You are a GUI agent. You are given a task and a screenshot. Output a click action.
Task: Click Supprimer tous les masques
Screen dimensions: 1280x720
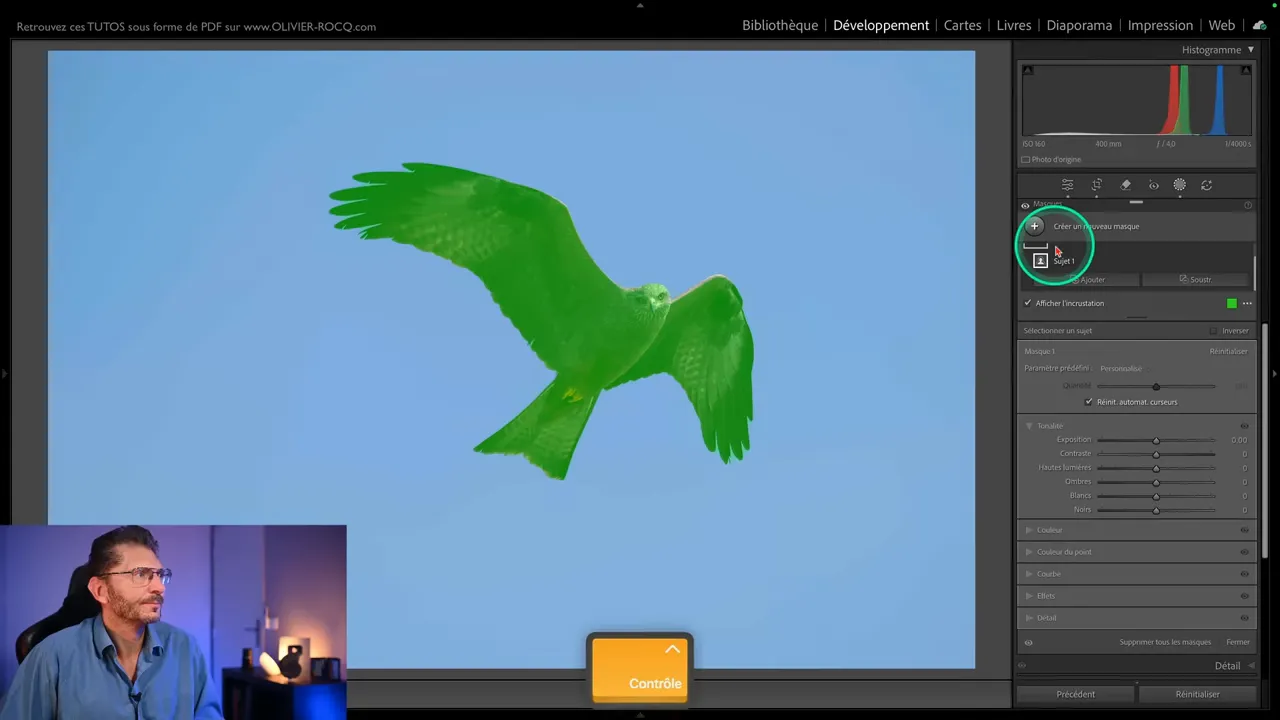pyautogui.click(x=1165, y=642)
